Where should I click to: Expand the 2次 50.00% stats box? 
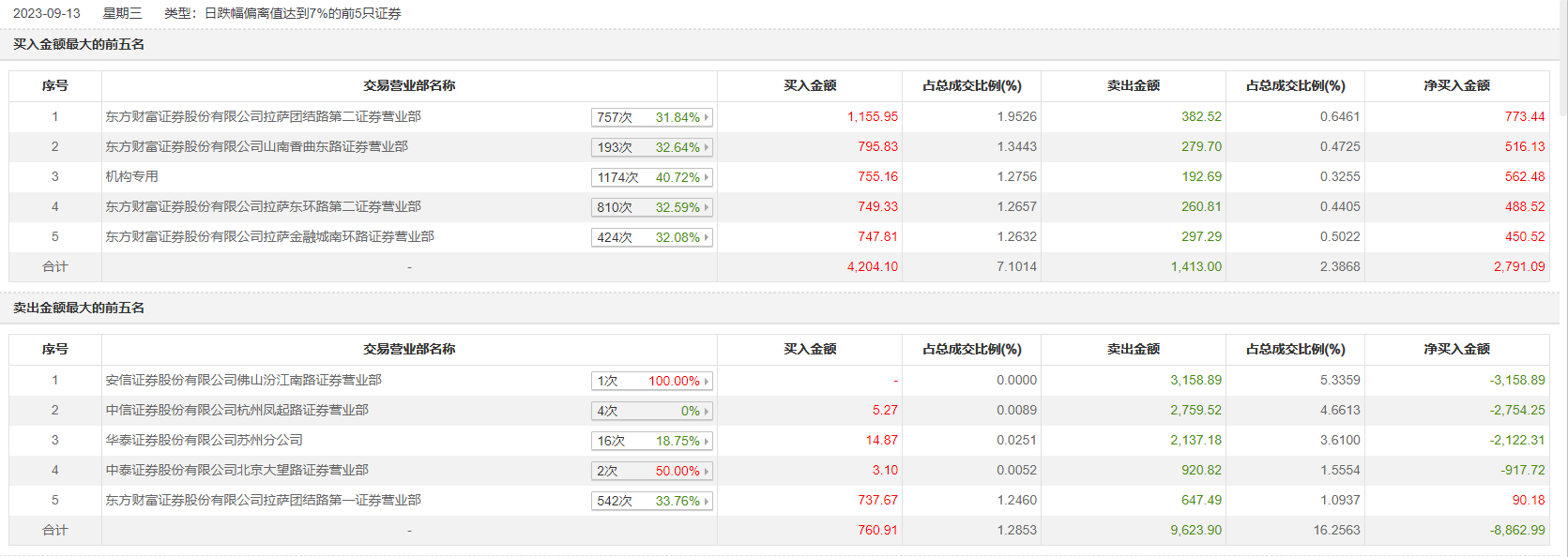(652, 471)
